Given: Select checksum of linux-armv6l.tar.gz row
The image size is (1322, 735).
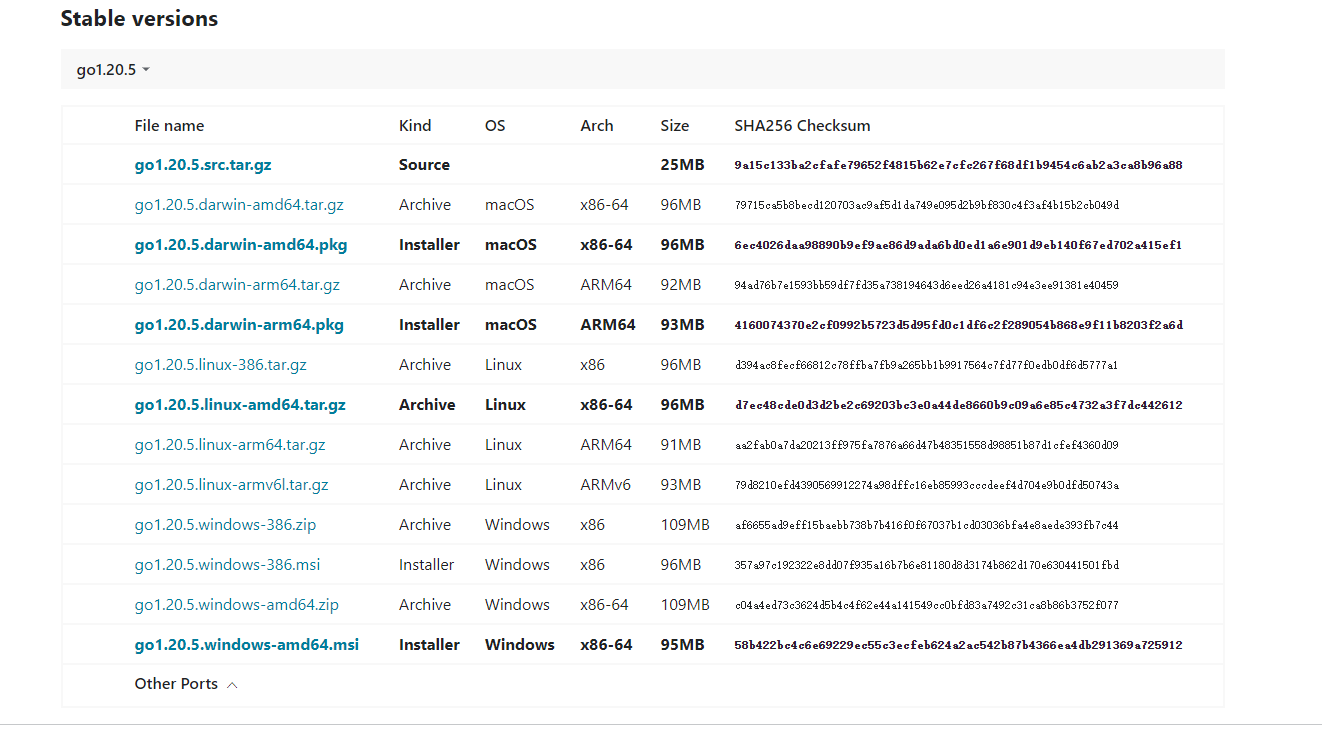Looking at the screenshot, I should pyautogui.click(x=926, y=485).
